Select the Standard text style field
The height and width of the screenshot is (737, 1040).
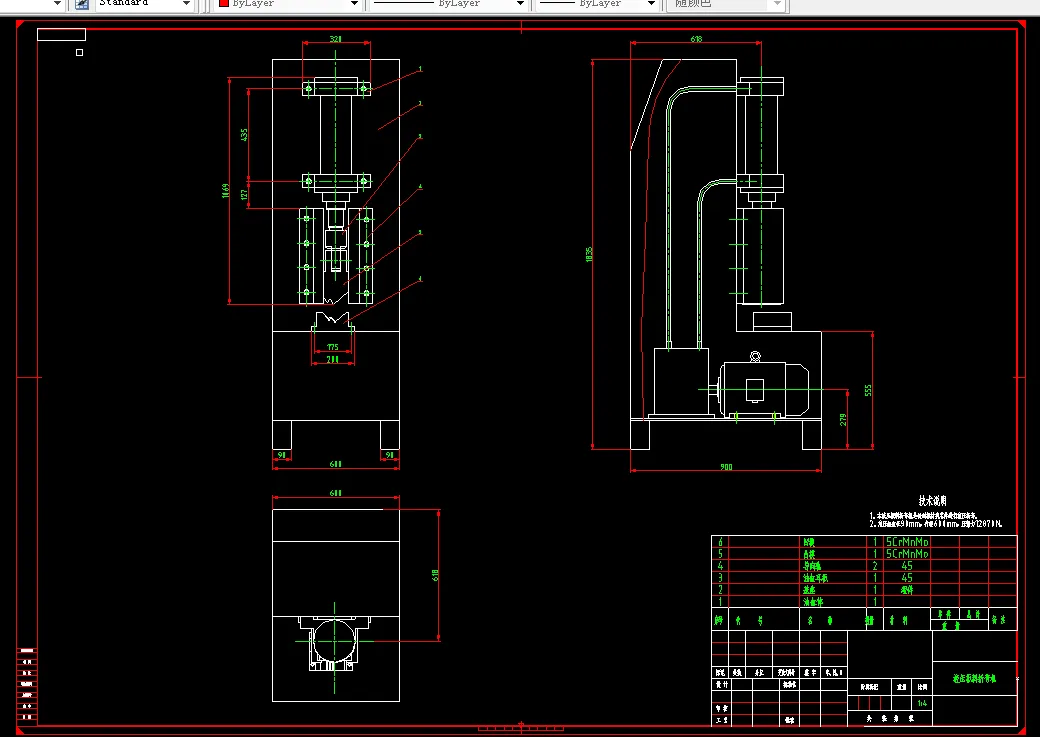(x=138, y=3)
